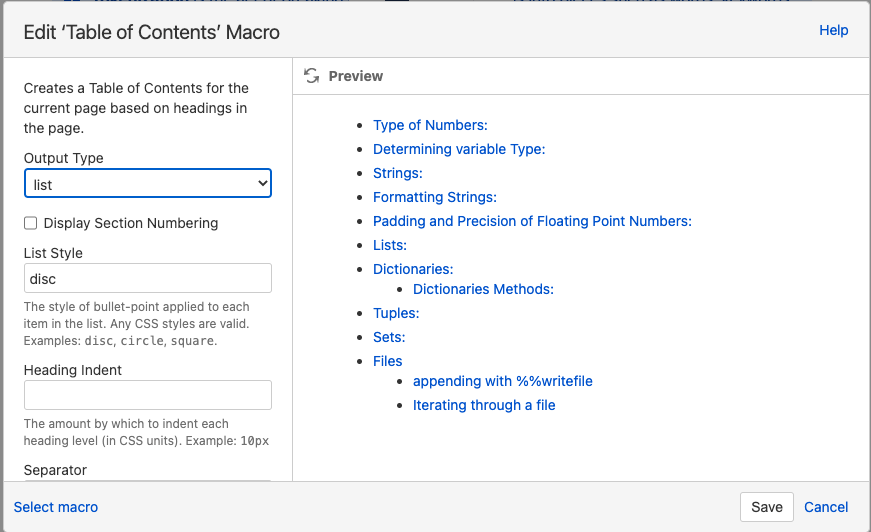
Task: Navigate to the Lists heading
Action: pyautogui.click(x=390, y=245)
